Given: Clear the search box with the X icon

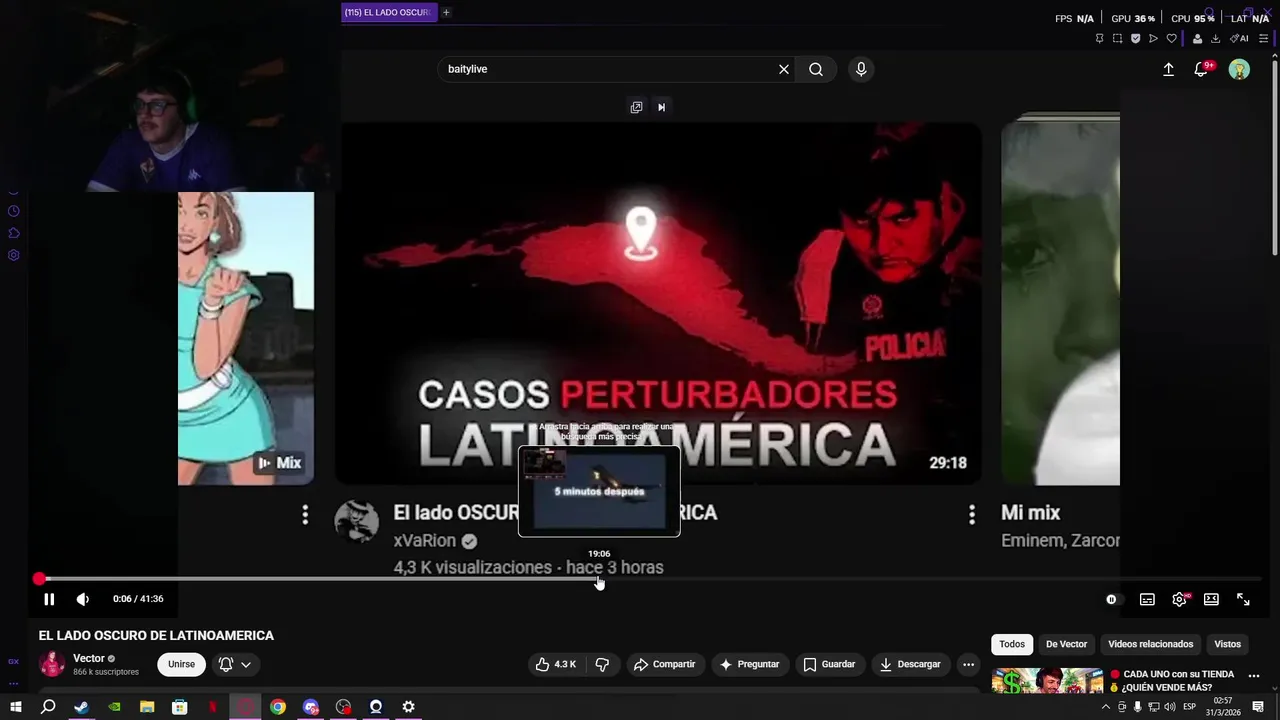Looking at the screenshot, I should [784, 69].
